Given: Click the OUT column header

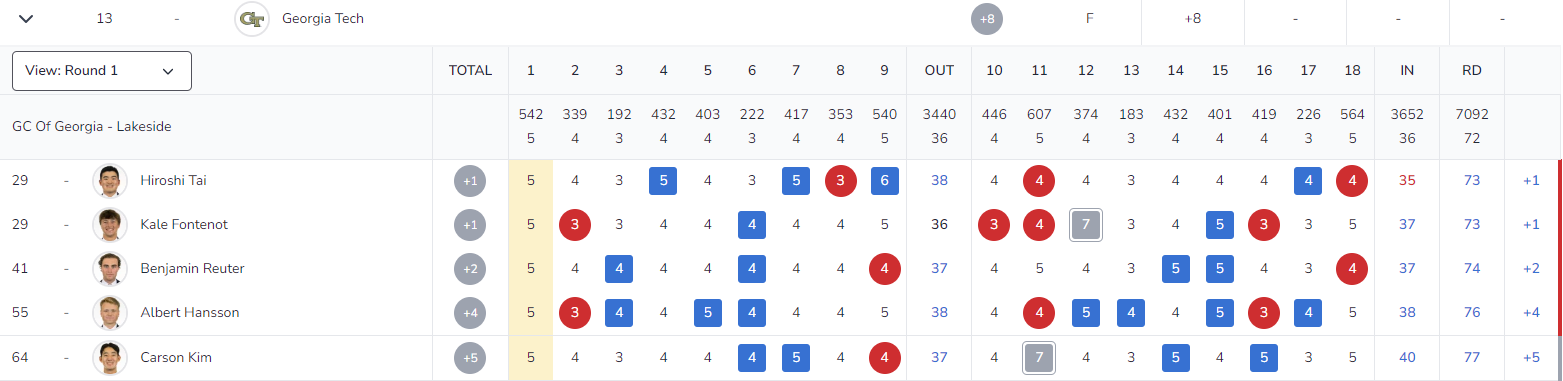Looking at the screenshot, I should (939, 71).
